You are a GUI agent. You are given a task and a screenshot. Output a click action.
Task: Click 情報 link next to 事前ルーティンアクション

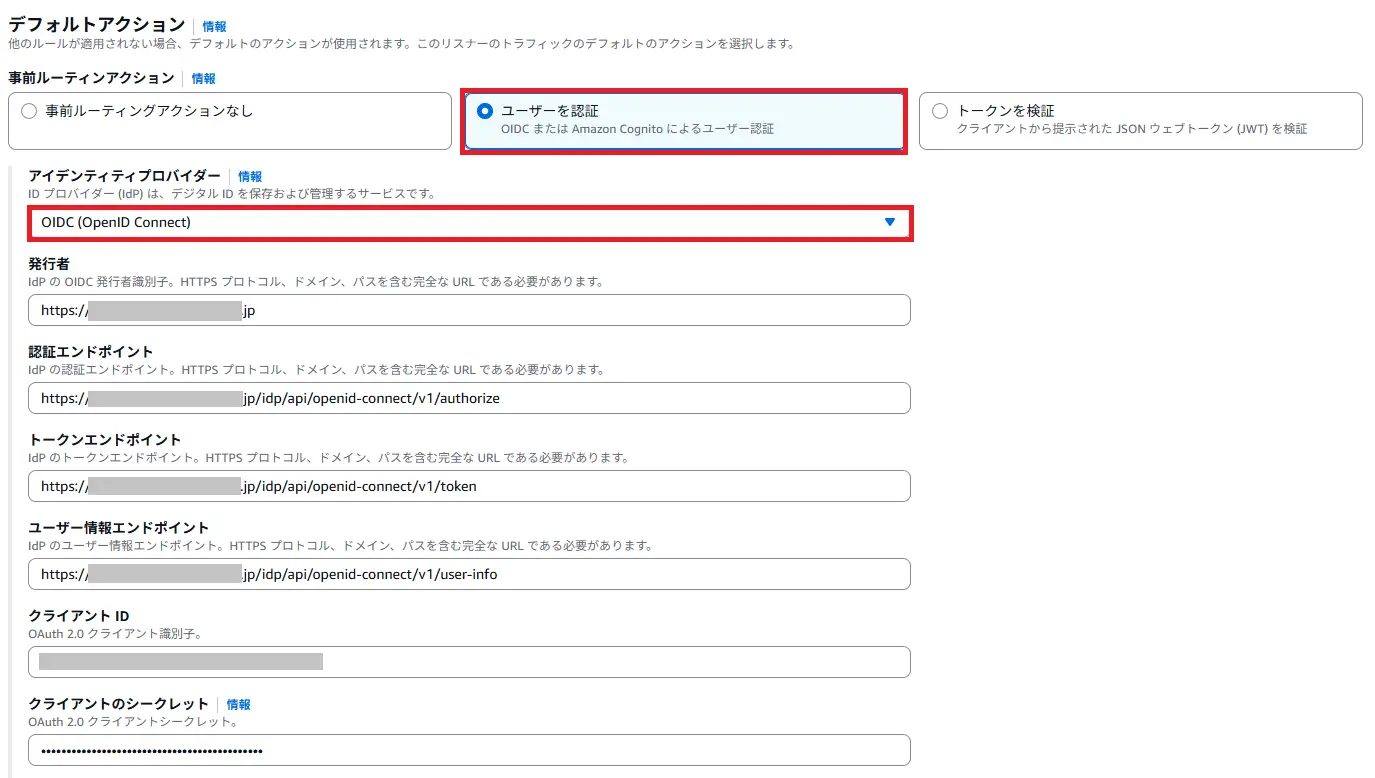coord(203,78)
